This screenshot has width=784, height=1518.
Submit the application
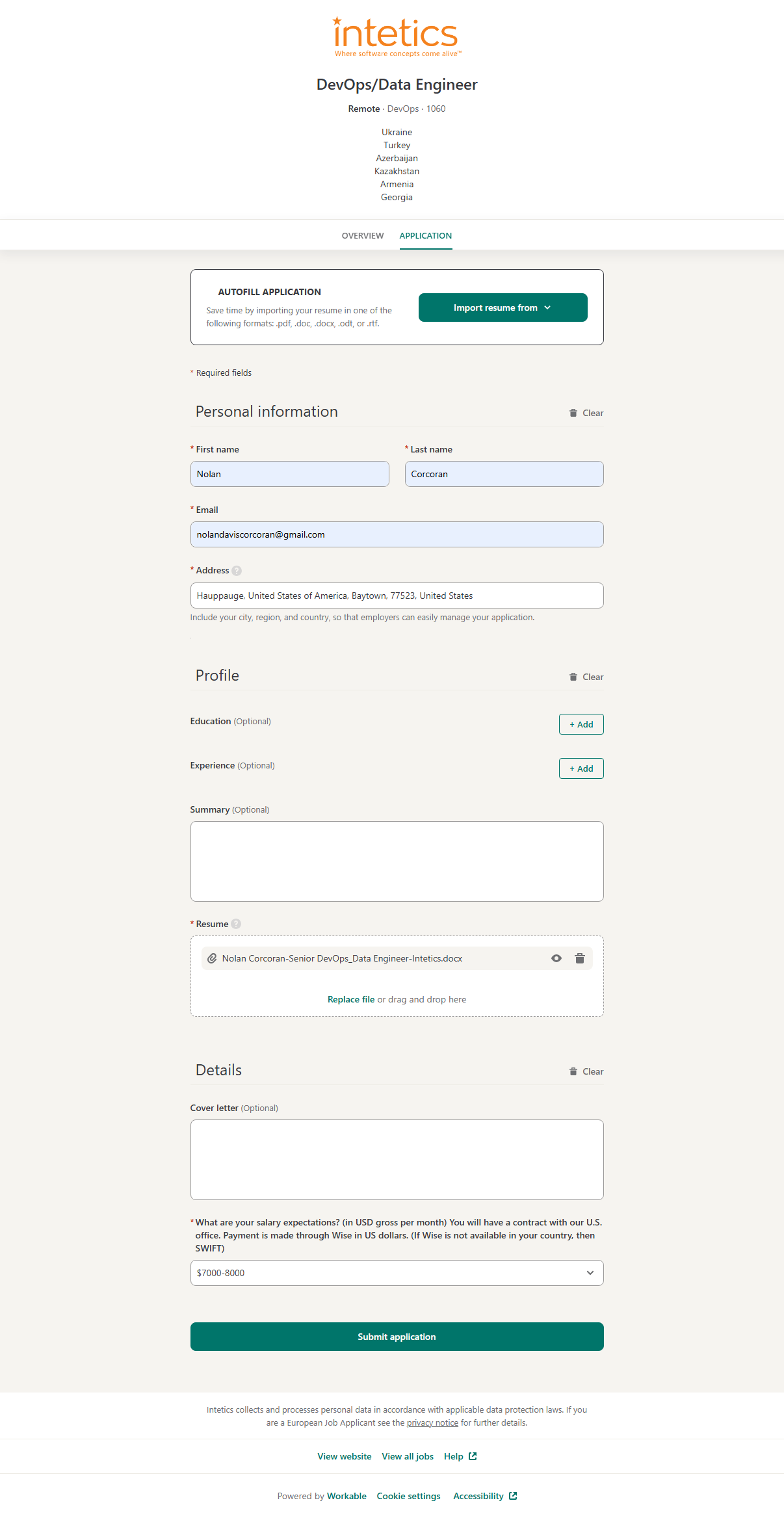(x=397, y=1337)
